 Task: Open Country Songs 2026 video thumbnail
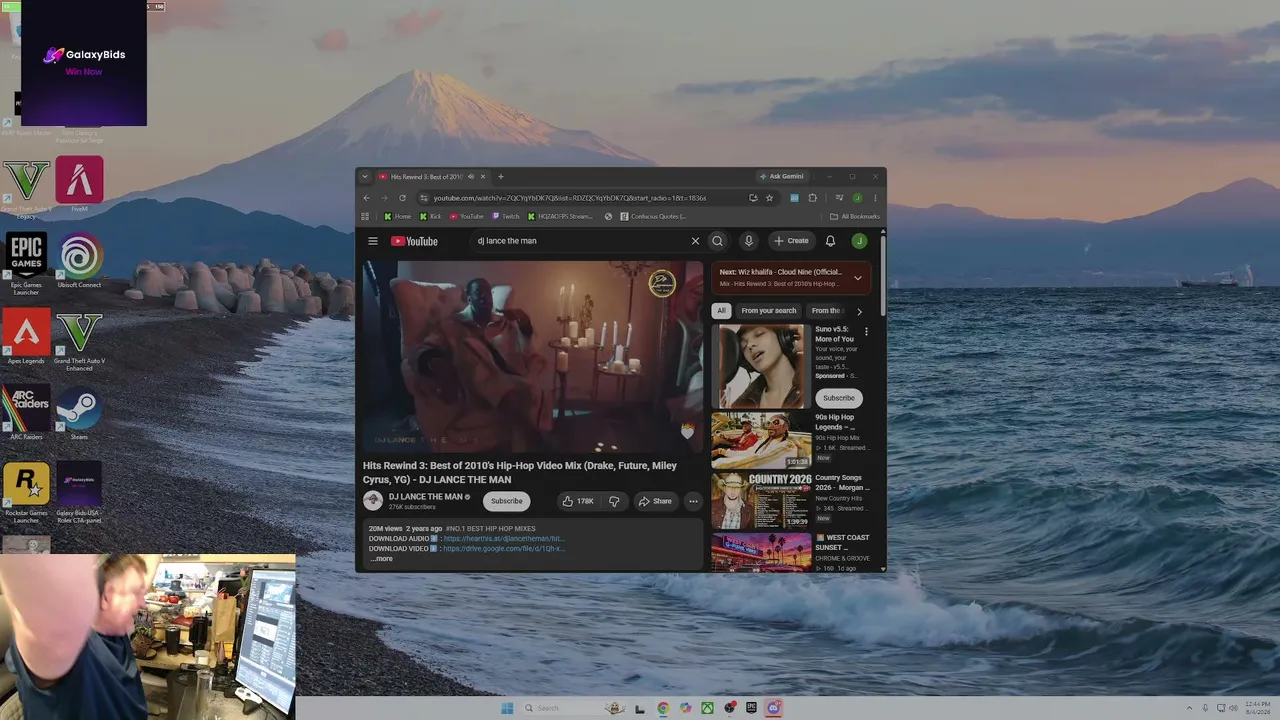[x=761, y=500]
